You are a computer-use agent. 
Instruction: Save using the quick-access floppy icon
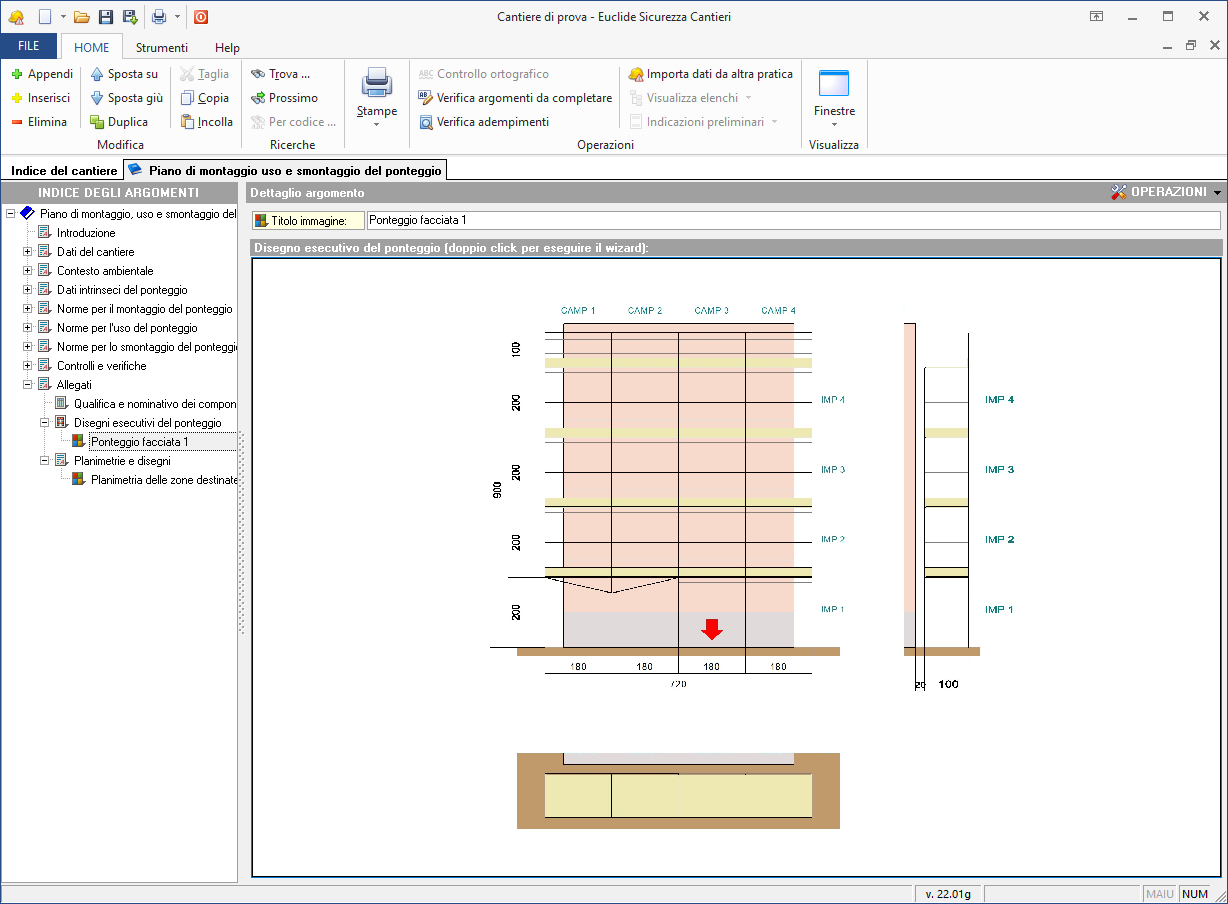point(106,16)
